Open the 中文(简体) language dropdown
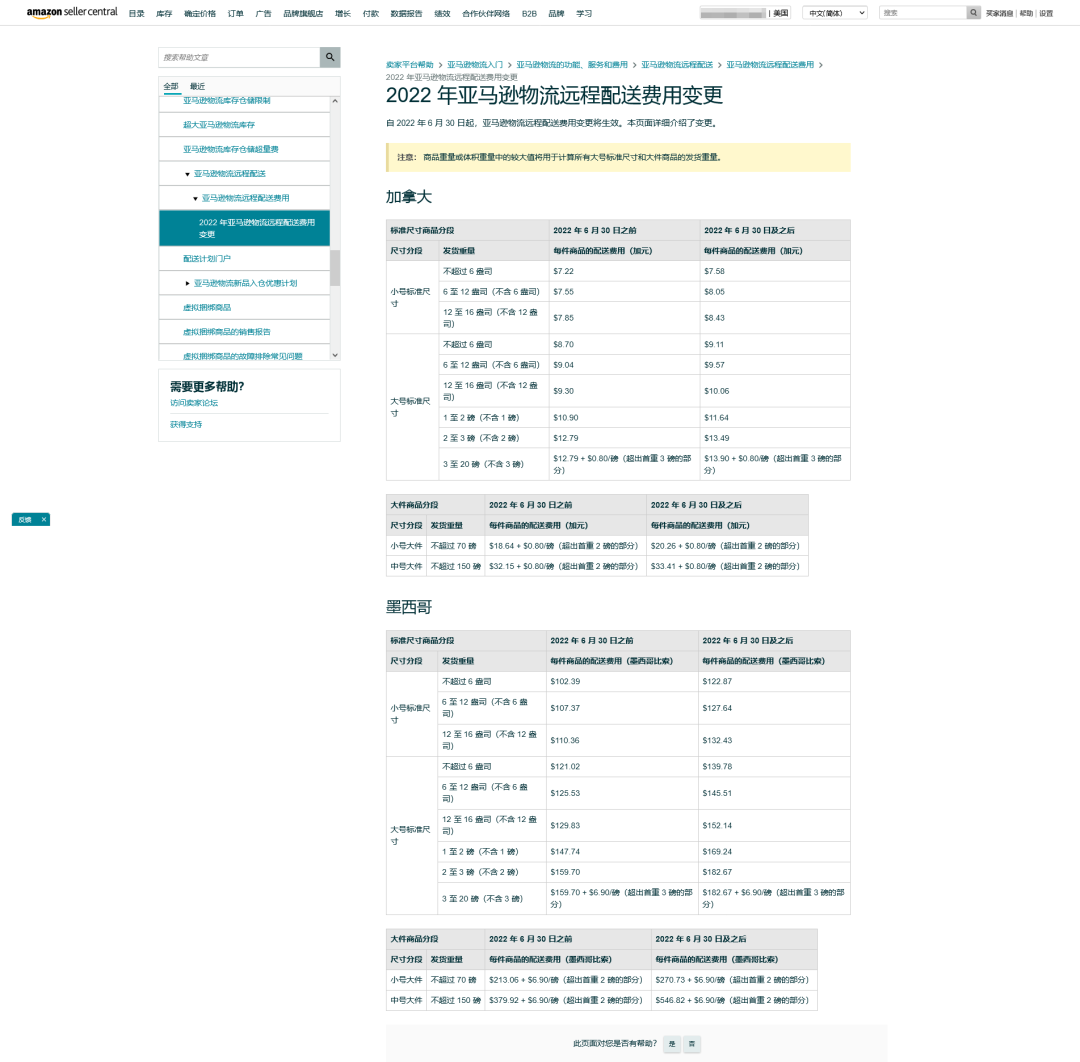The height and width of the screenshot is (1062, 1080). 835,13
